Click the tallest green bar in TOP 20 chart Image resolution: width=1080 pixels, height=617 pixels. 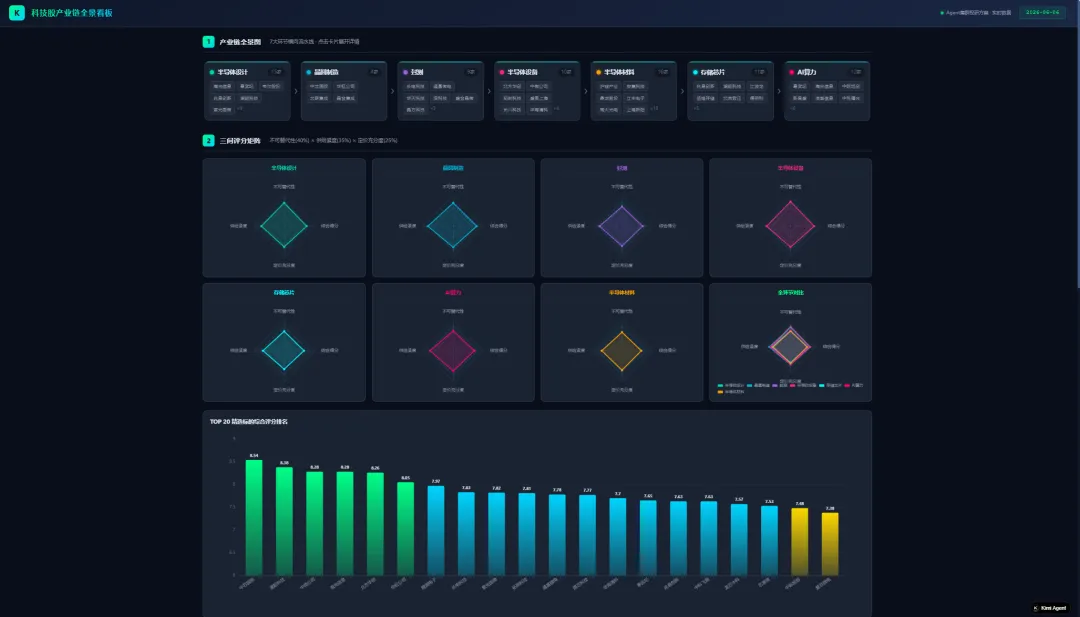[x=254, y=517]
